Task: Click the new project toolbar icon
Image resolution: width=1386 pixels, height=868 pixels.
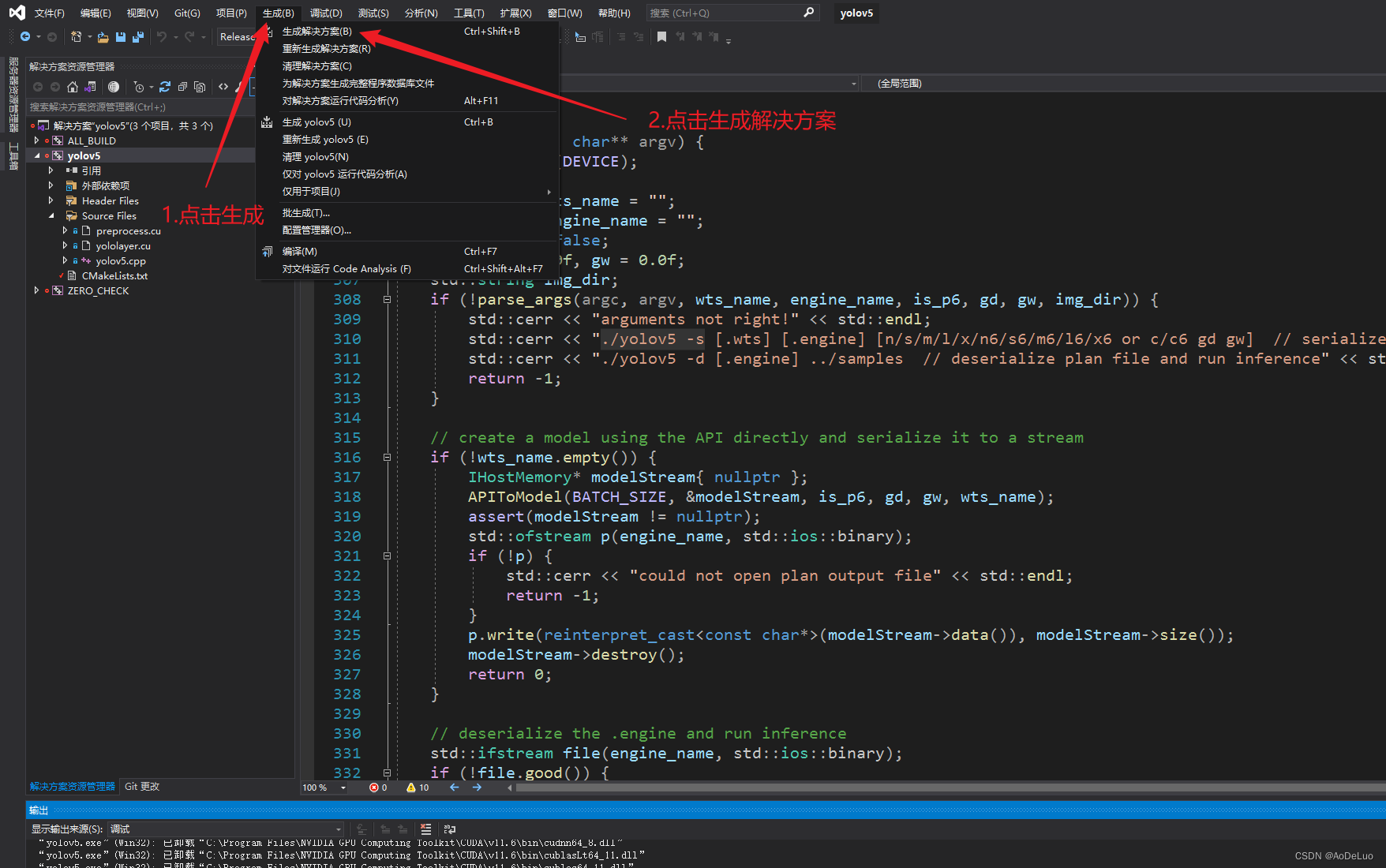Action: [x=76, y=37]
